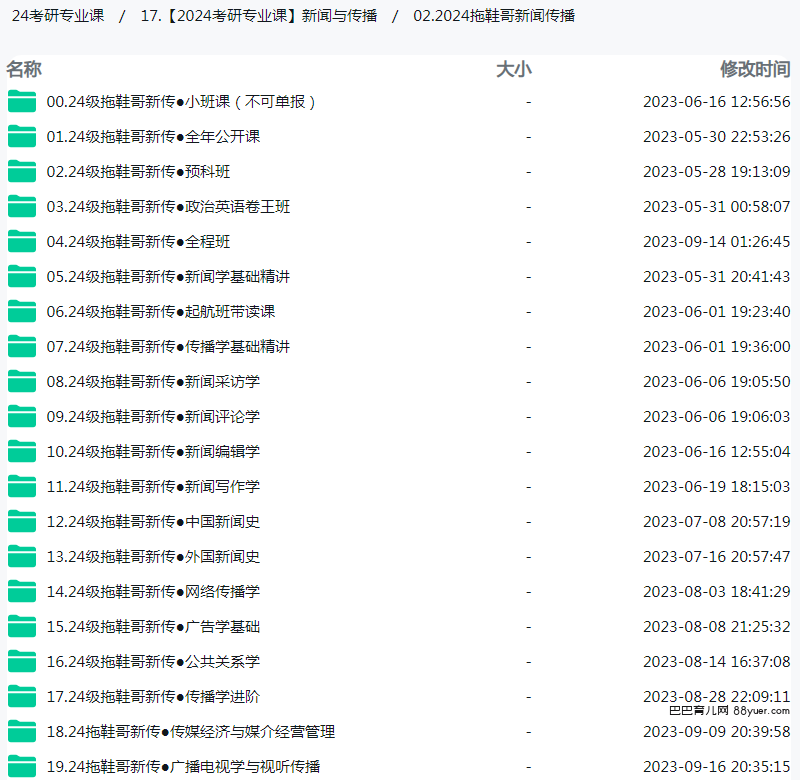Screen dimensions: 800x780
Task: Open 10.24级拖鞋哥新传●新闻编辑学 folder name
Action: point(153,452)
